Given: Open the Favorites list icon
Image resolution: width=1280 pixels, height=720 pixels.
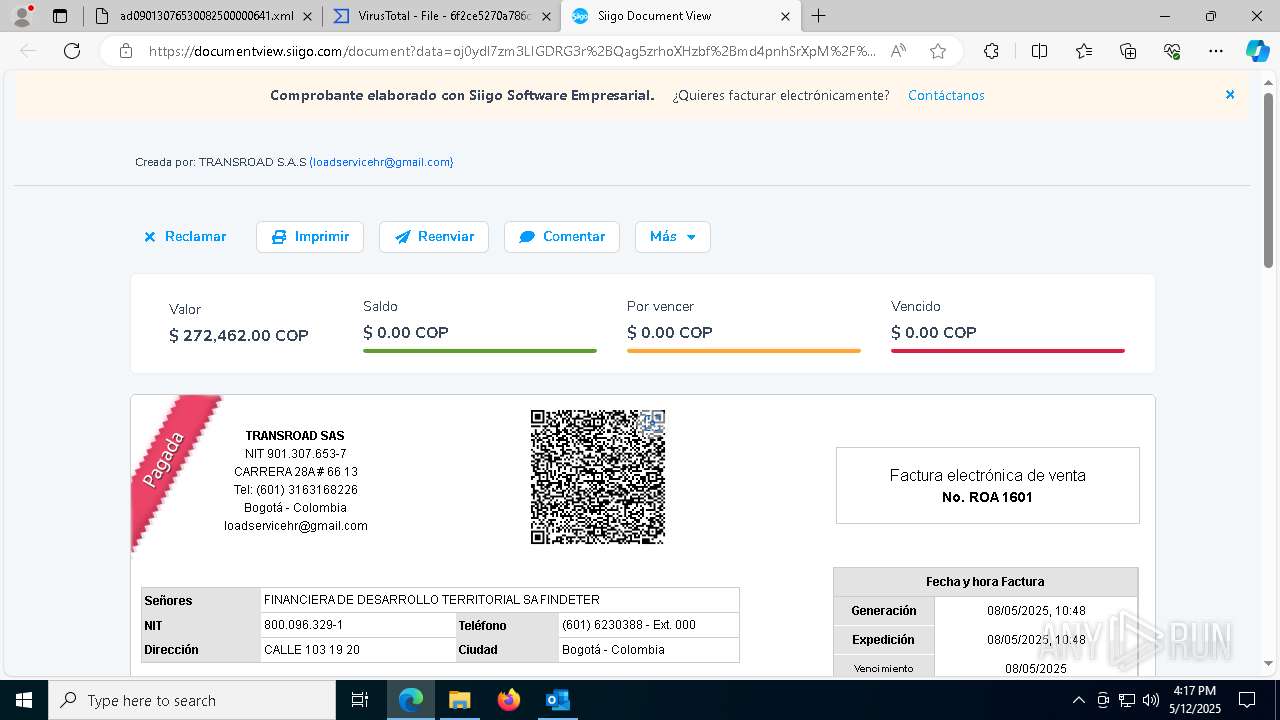Looking at the screenshot, I should (1084, 51).
